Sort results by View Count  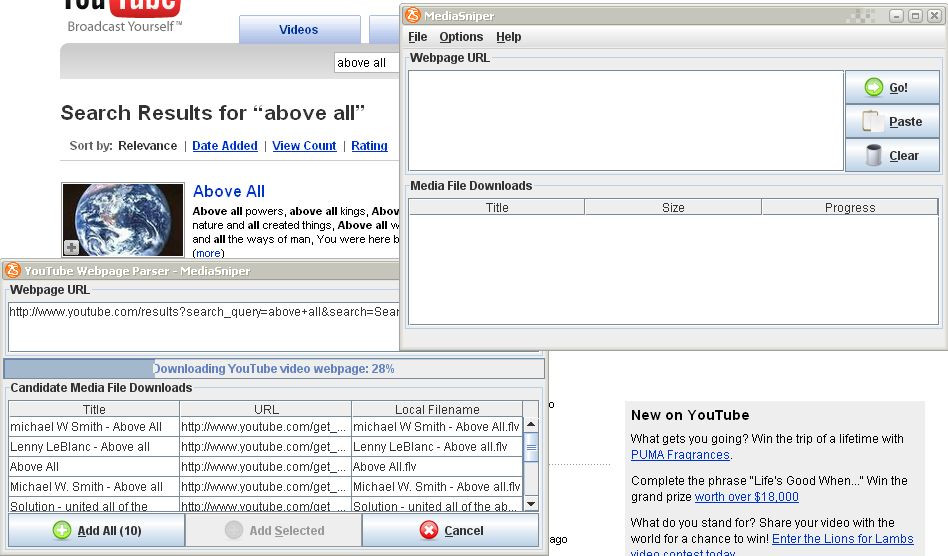click(304, 146)
